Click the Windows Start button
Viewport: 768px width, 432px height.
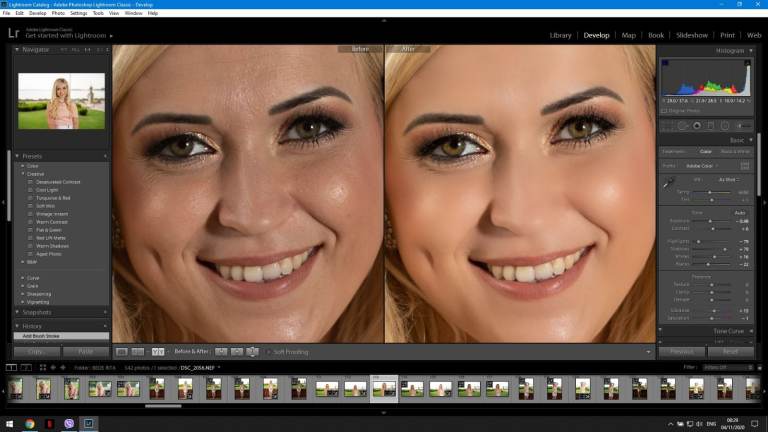point(9,424)
